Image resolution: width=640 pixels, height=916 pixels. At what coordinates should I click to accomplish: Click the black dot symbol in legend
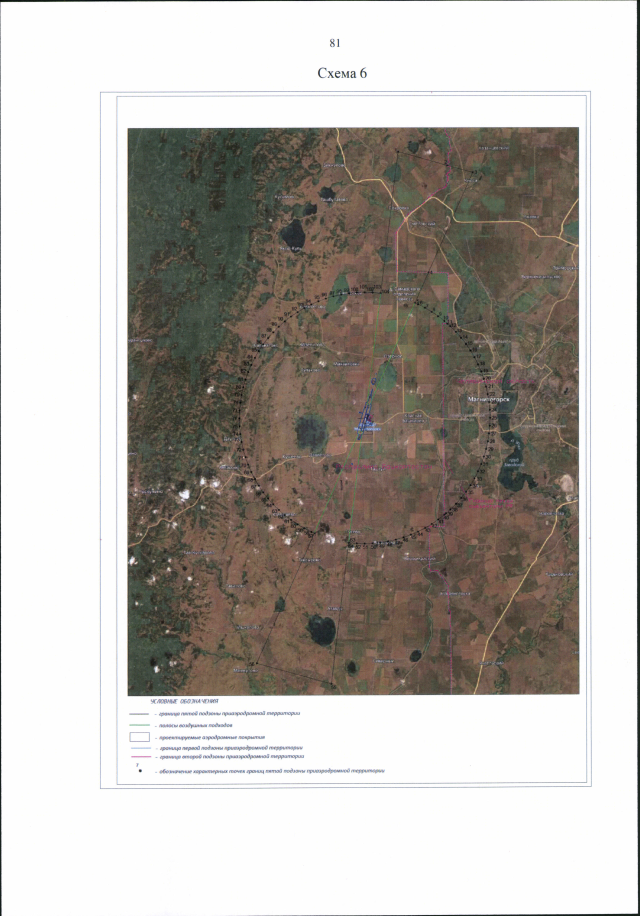(140, 772)
